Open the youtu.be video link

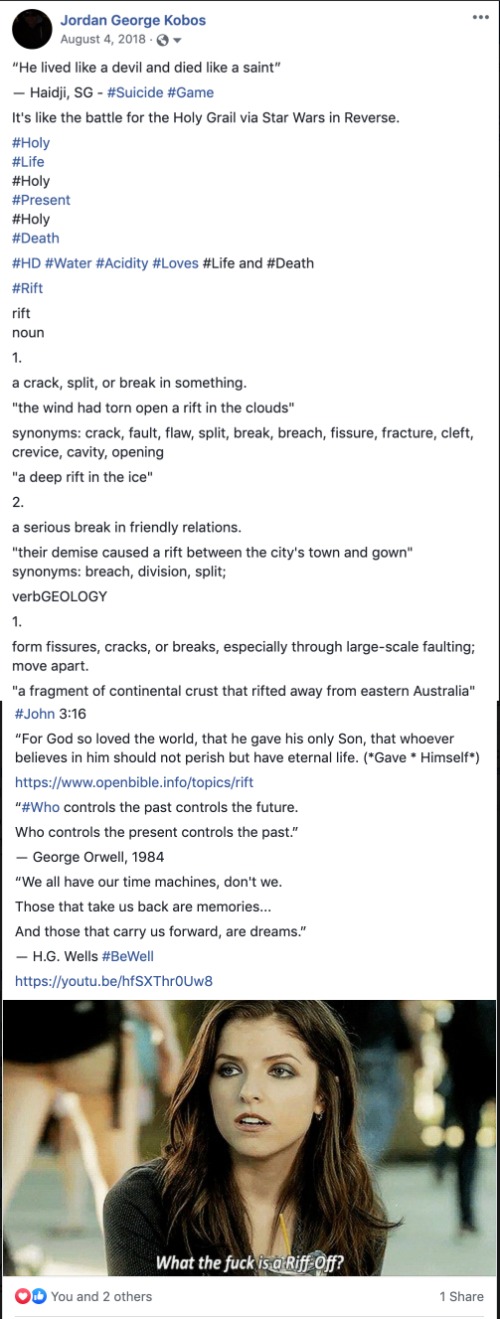point(114,981)
